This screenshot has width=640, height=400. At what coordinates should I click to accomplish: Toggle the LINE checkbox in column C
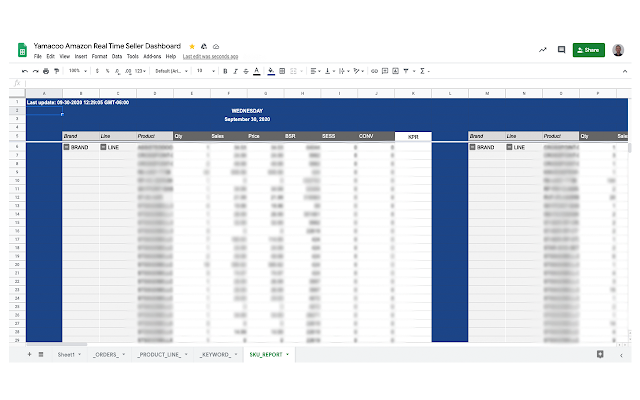click(103, 147)
